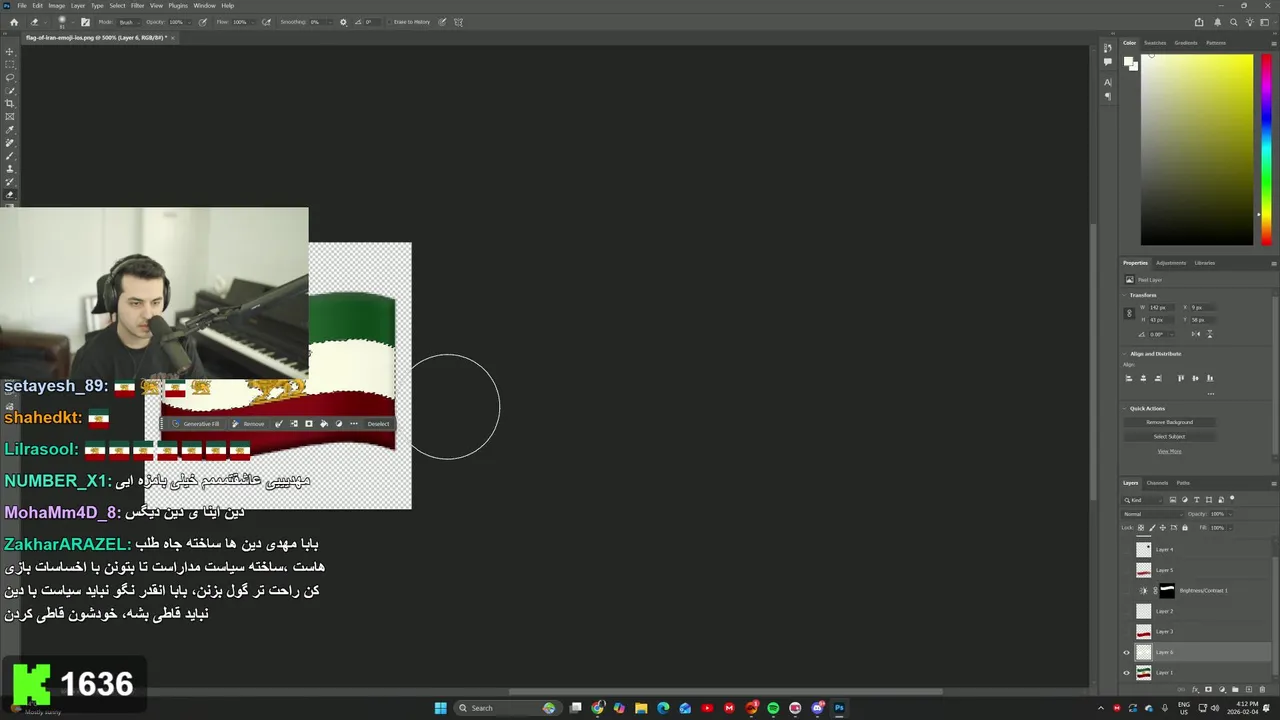
Task: Select the Brush tool in left toolbar
Action: pos(11,156)
